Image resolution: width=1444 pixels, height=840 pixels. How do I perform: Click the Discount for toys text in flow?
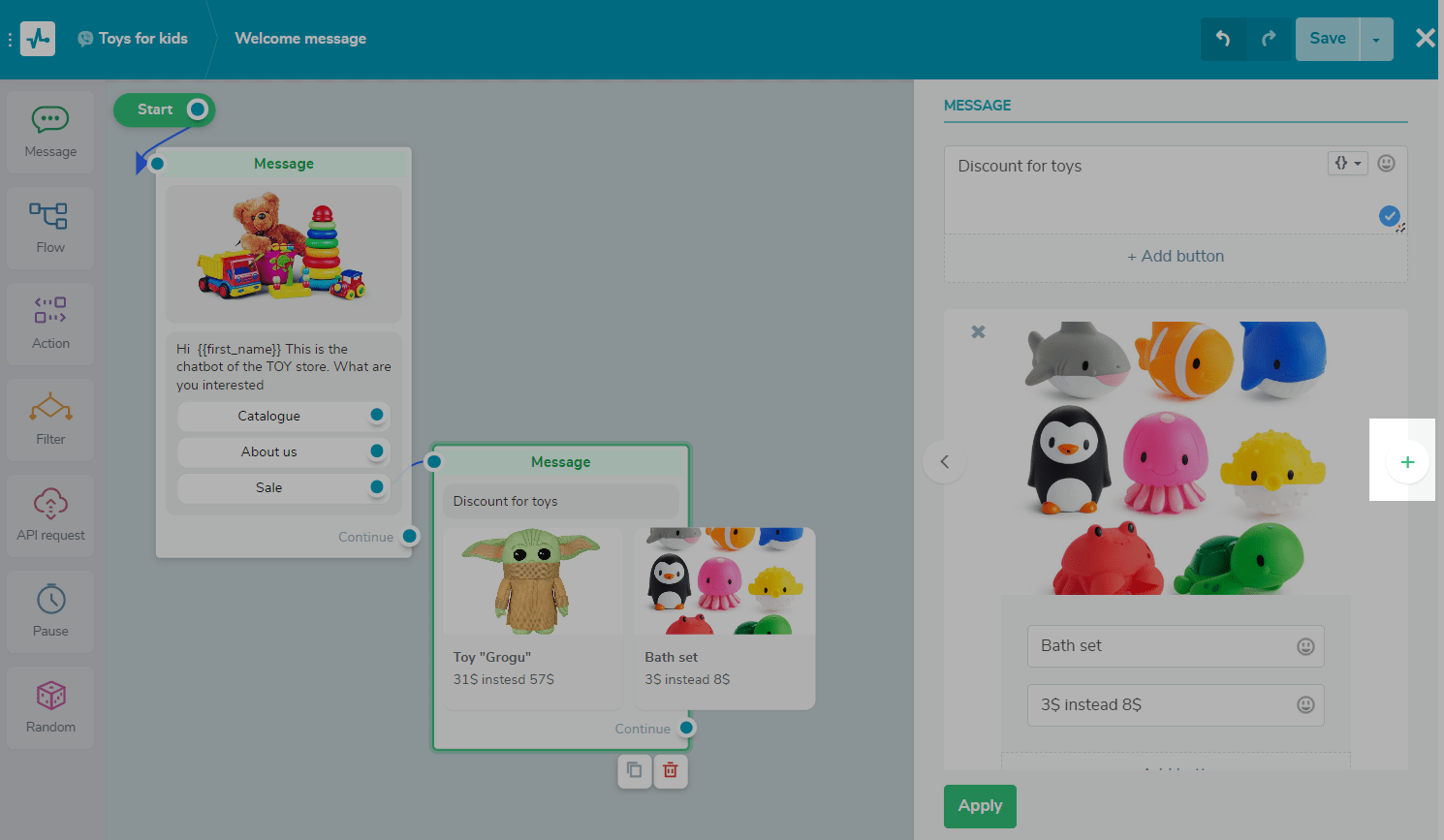click(505, 501)
